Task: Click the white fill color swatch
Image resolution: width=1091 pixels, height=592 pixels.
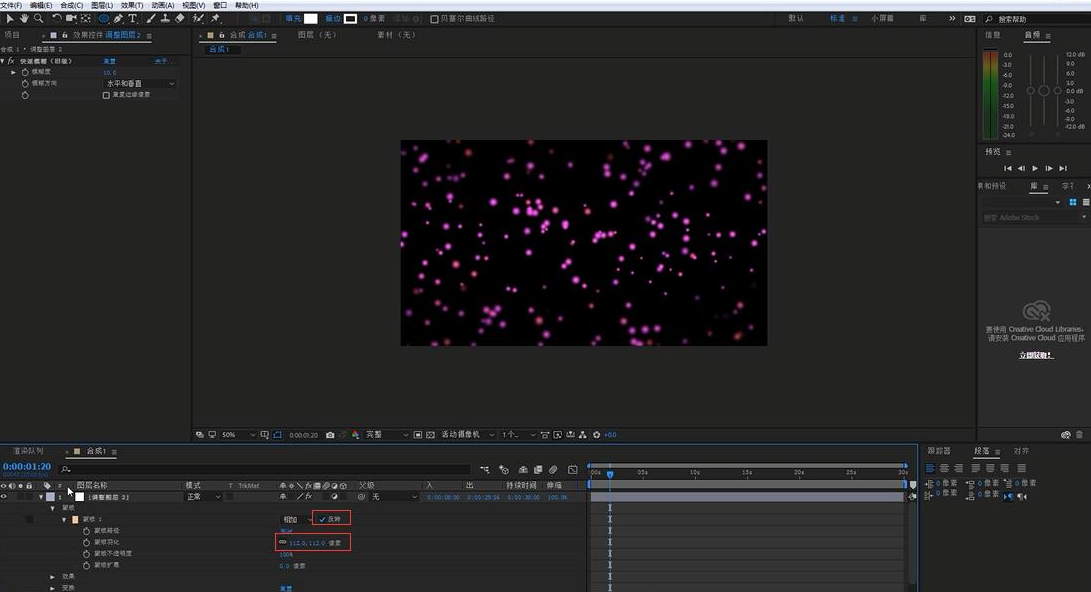Action: point(311,19)
